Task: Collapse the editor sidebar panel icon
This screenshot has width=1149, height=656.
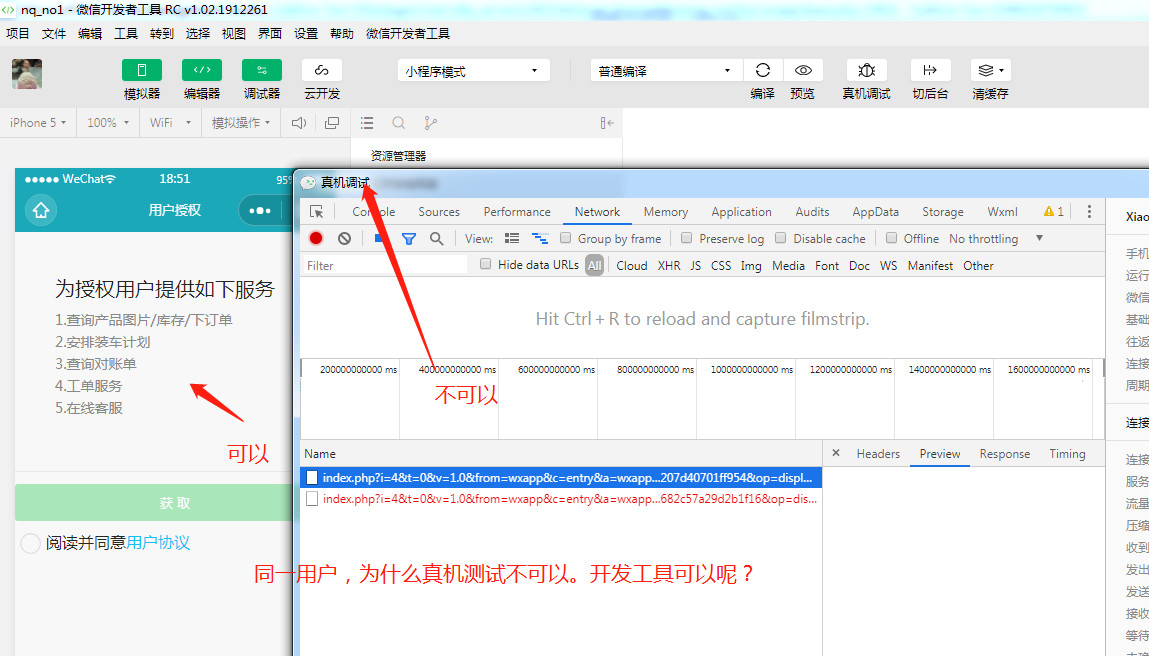Action: click(607, 123)
